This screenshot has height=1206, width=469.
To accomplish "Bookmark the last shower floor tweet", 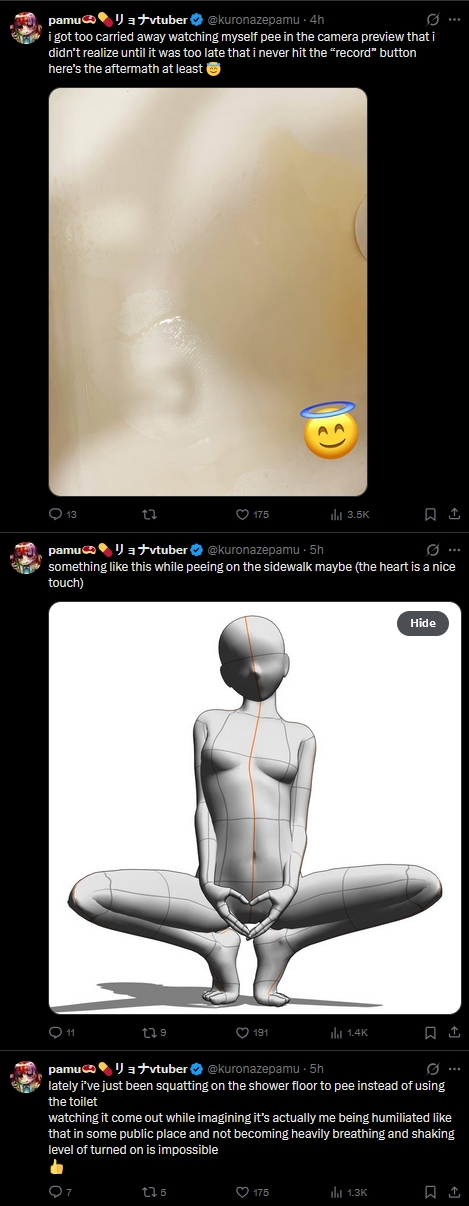I will tap(429, 1192).
